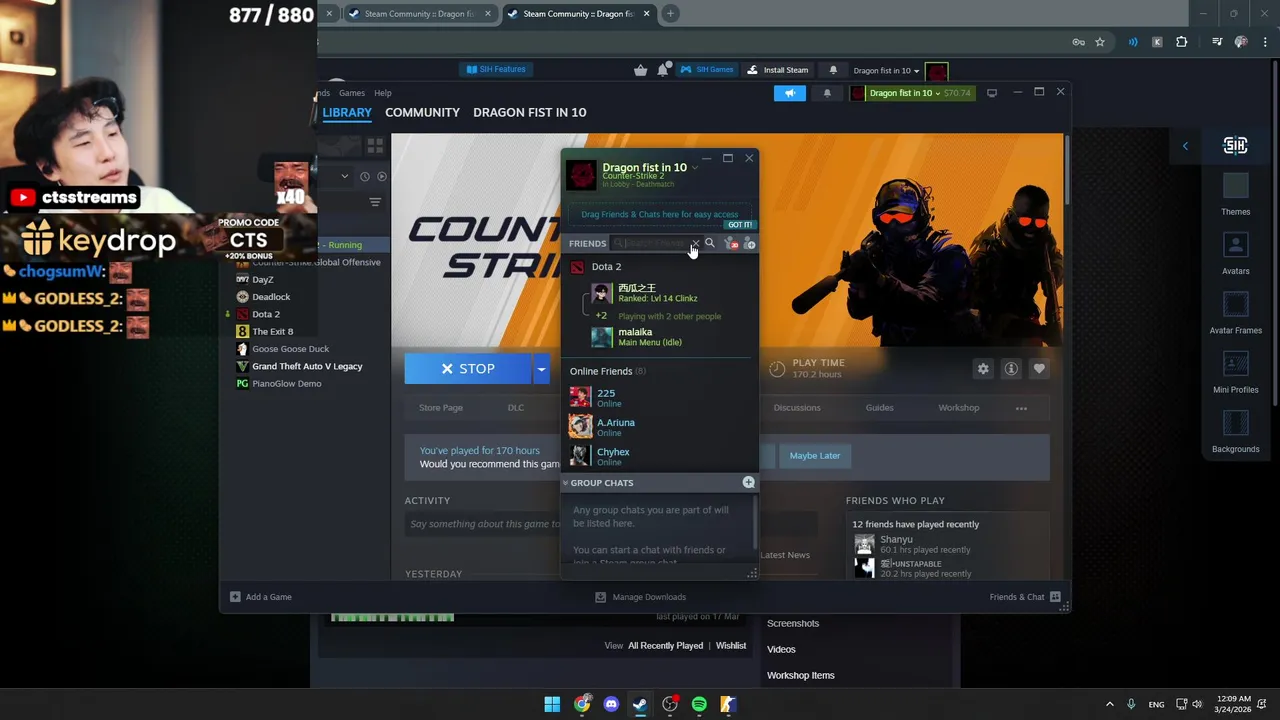Open Friends & Chat button
1280x720 pixels.
click(1025, 597)
